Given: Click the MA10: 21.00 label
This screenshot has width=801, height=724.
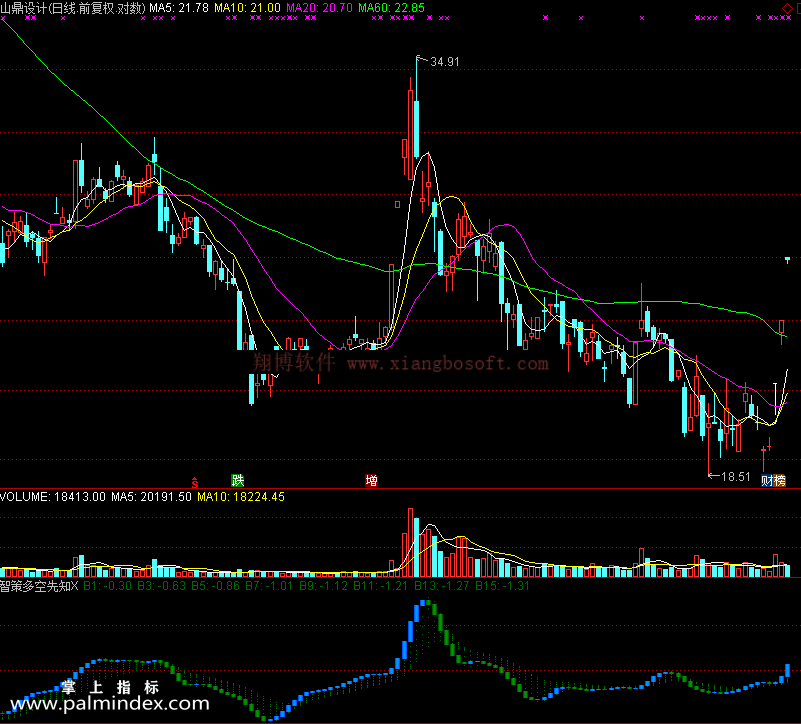Looking at the screenshot, I should (x=247, y=8).
